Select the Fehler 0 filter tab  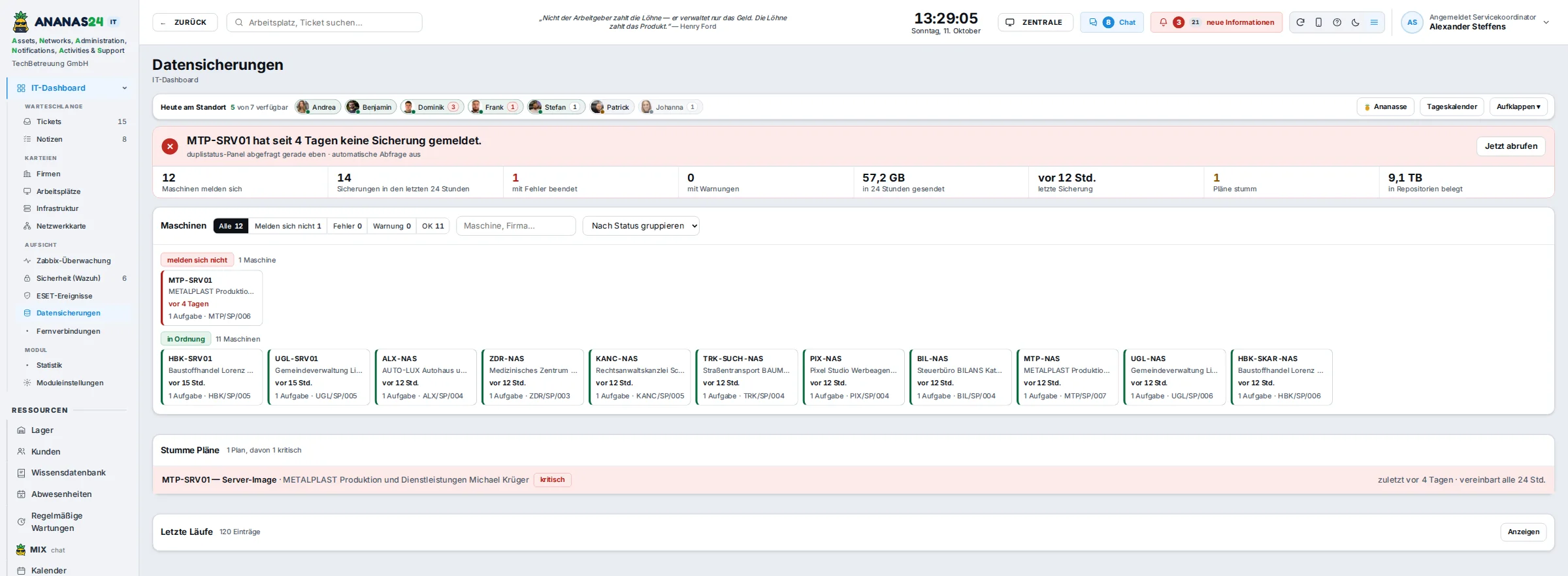347,226
